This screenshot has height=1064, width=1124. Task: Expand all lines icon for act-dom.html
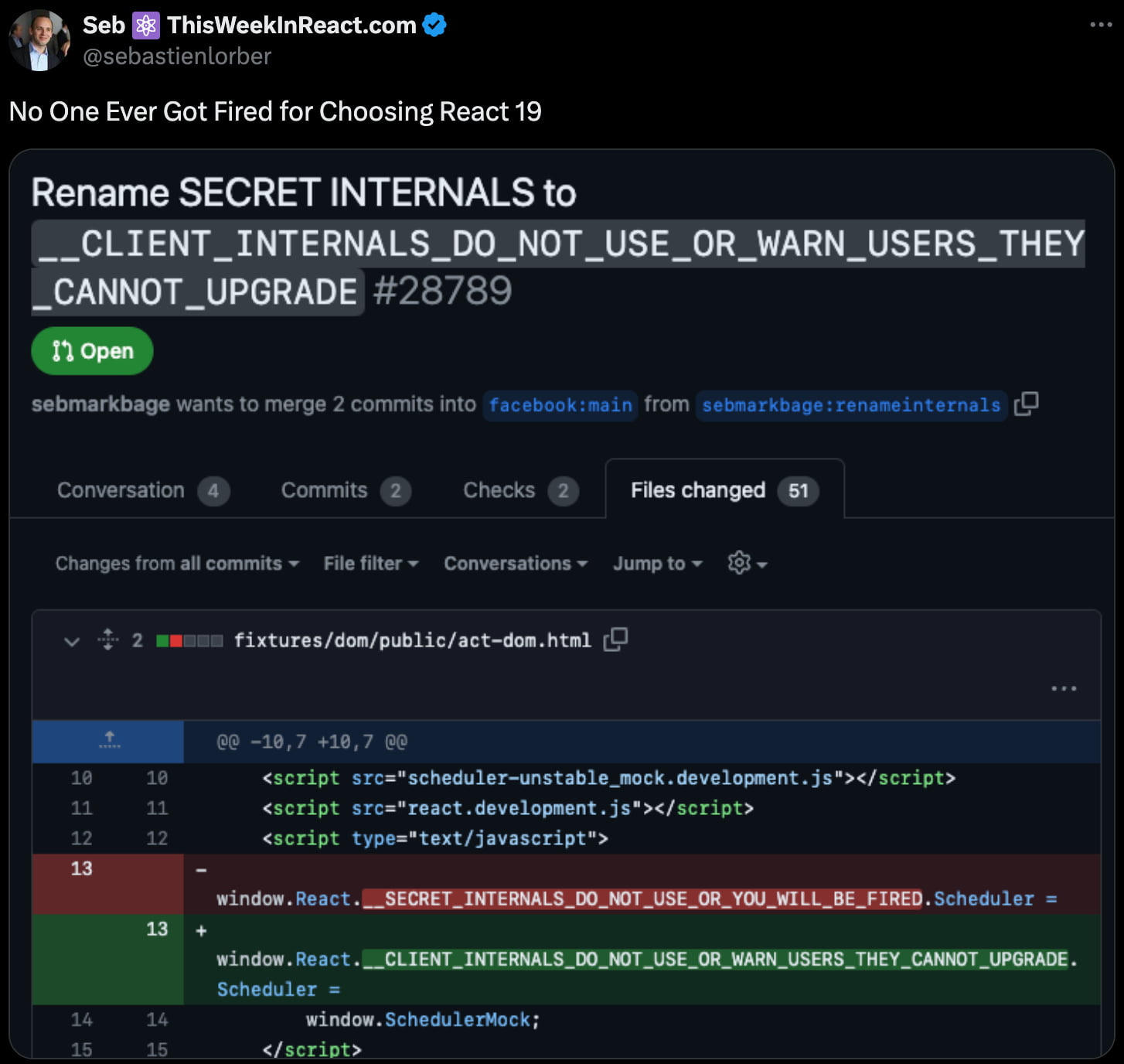pos(108,639)
